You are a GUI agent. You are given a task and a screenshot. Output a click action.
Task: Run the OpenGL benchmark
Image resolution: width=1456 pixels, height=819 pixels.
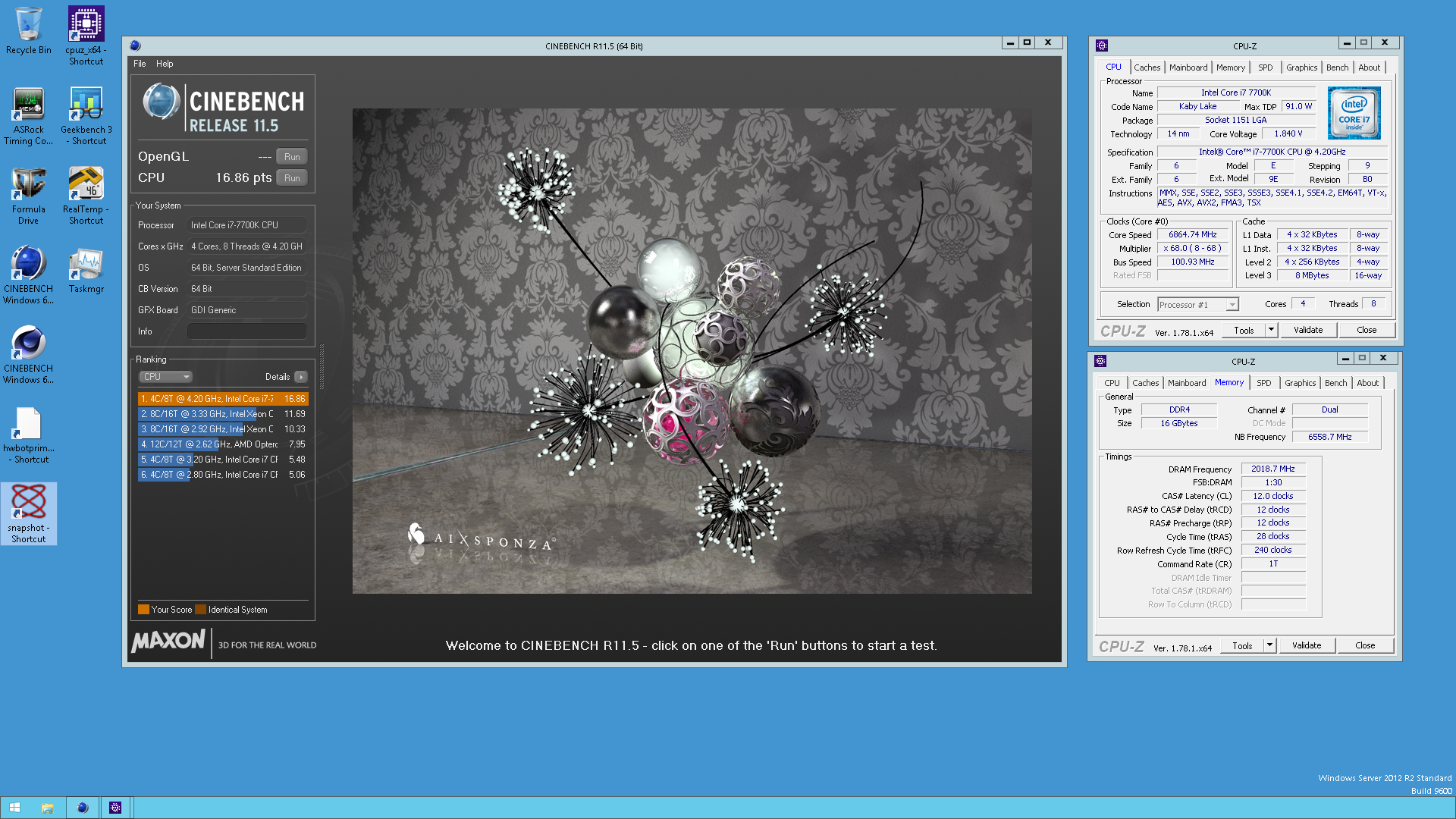tap(292, 156)
